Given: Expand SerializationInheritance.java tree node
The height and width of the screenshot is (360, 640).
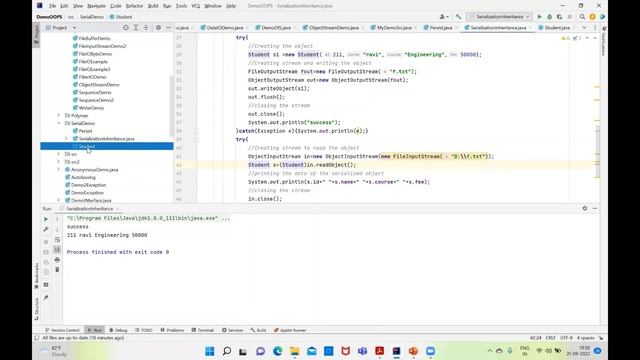Looking at the screenshot, I should [x=67, y=139].
